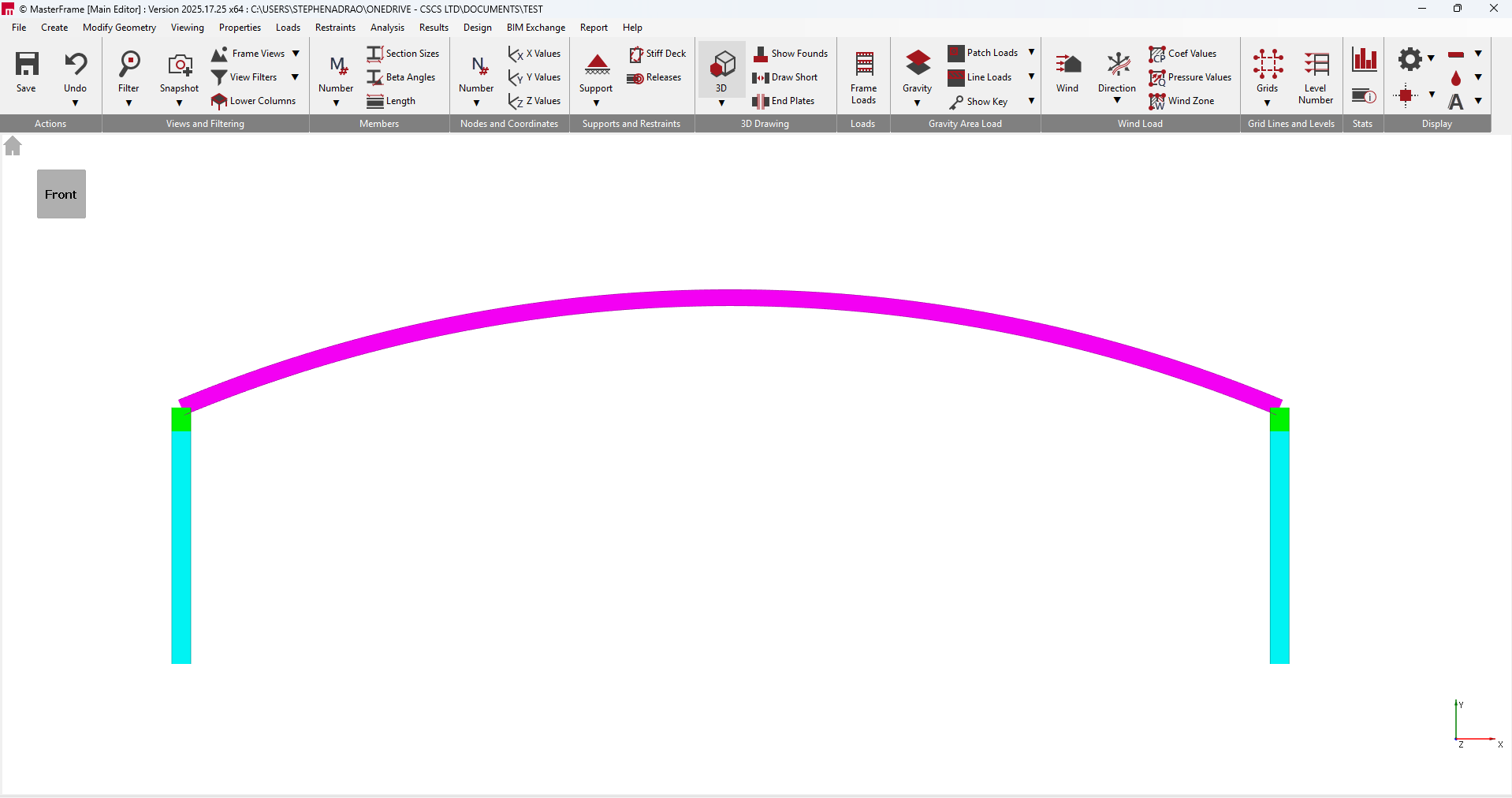Expand the View Filters dropdown arrow
This screenshot has height=798, width=1512.
[295, 77]
